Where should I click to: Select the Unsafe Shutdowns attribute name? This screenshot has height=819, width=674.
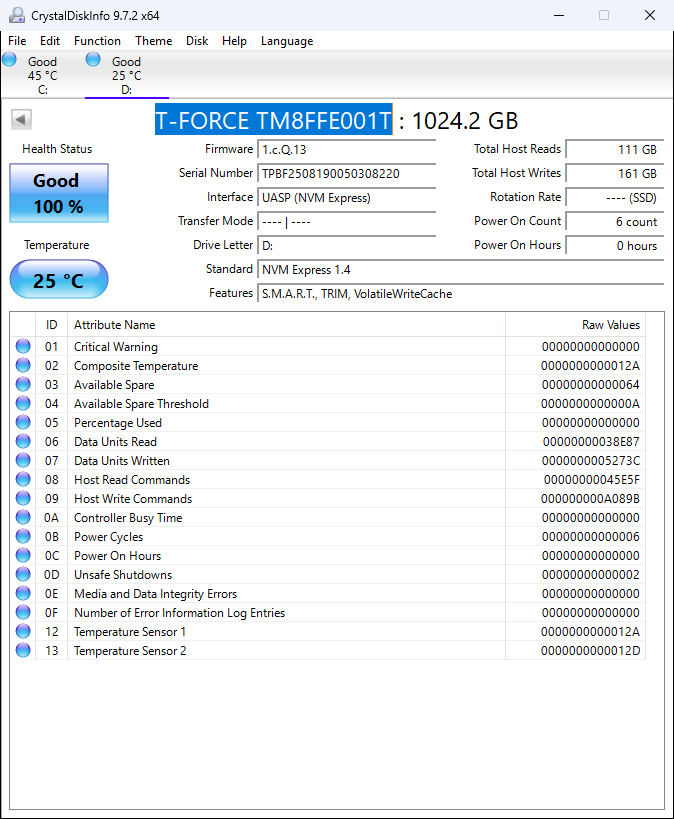(x=123, y=575)
